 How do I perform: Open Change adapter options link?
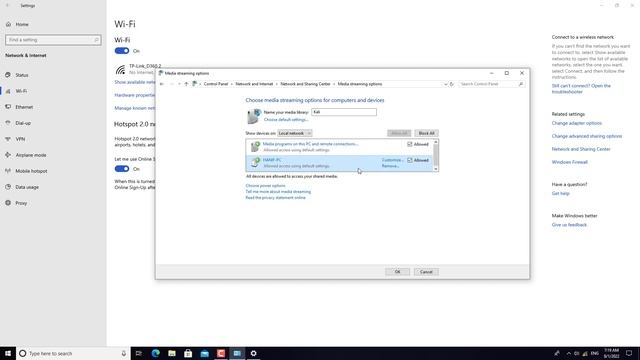(x=576, y=123)
